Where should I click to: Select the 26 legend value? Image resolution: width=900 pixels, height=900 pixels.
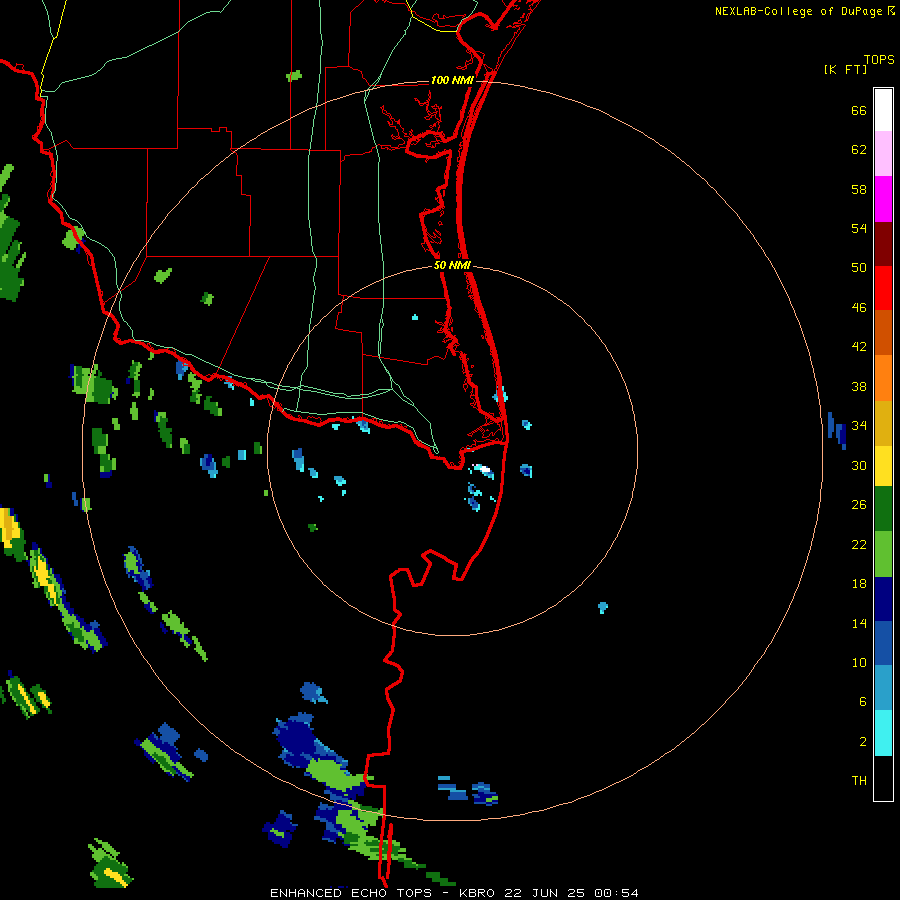pyautogui.click(x=859, y=505)
